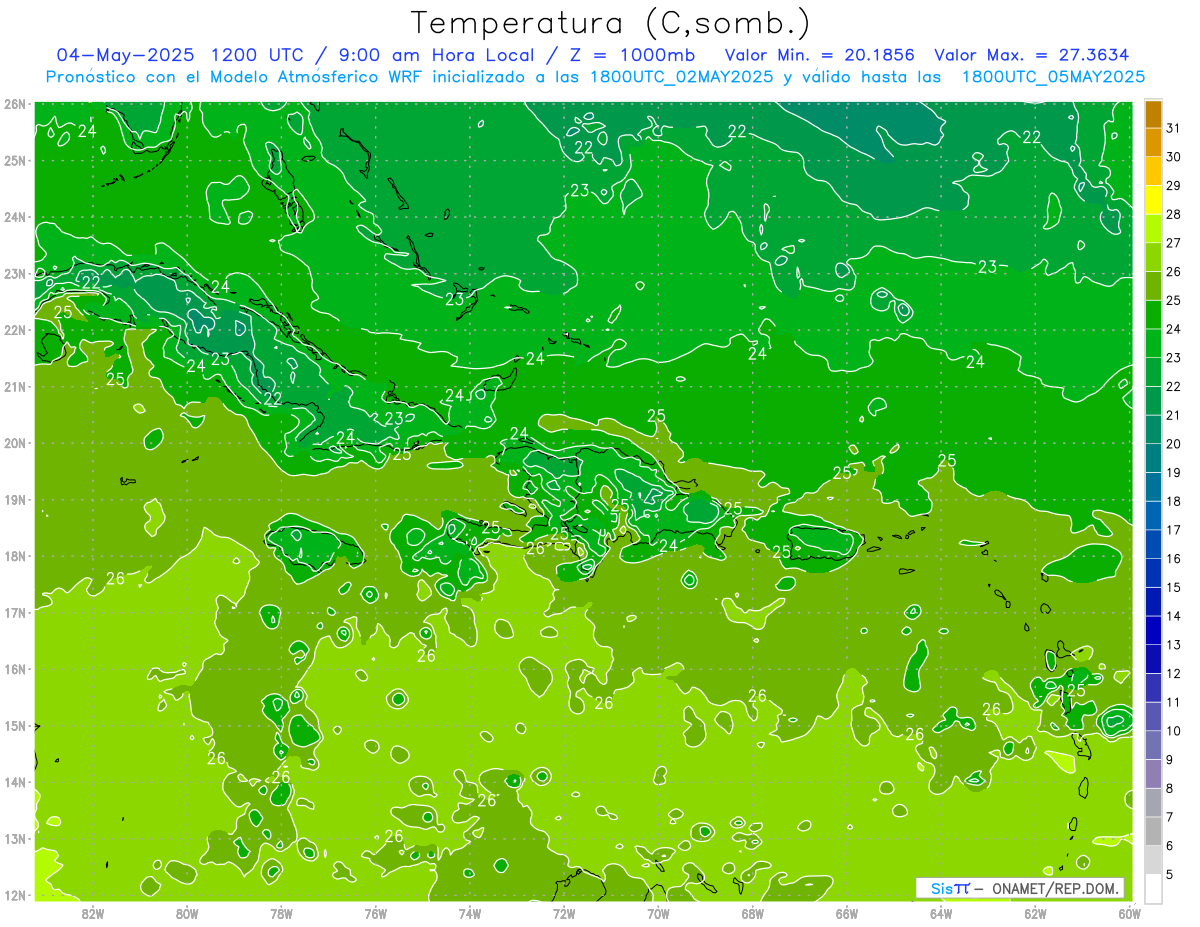Click the '12N' latitude axis label
Image resolution: width=1200 pixels, height=927 pixels.
click(15, 895)
